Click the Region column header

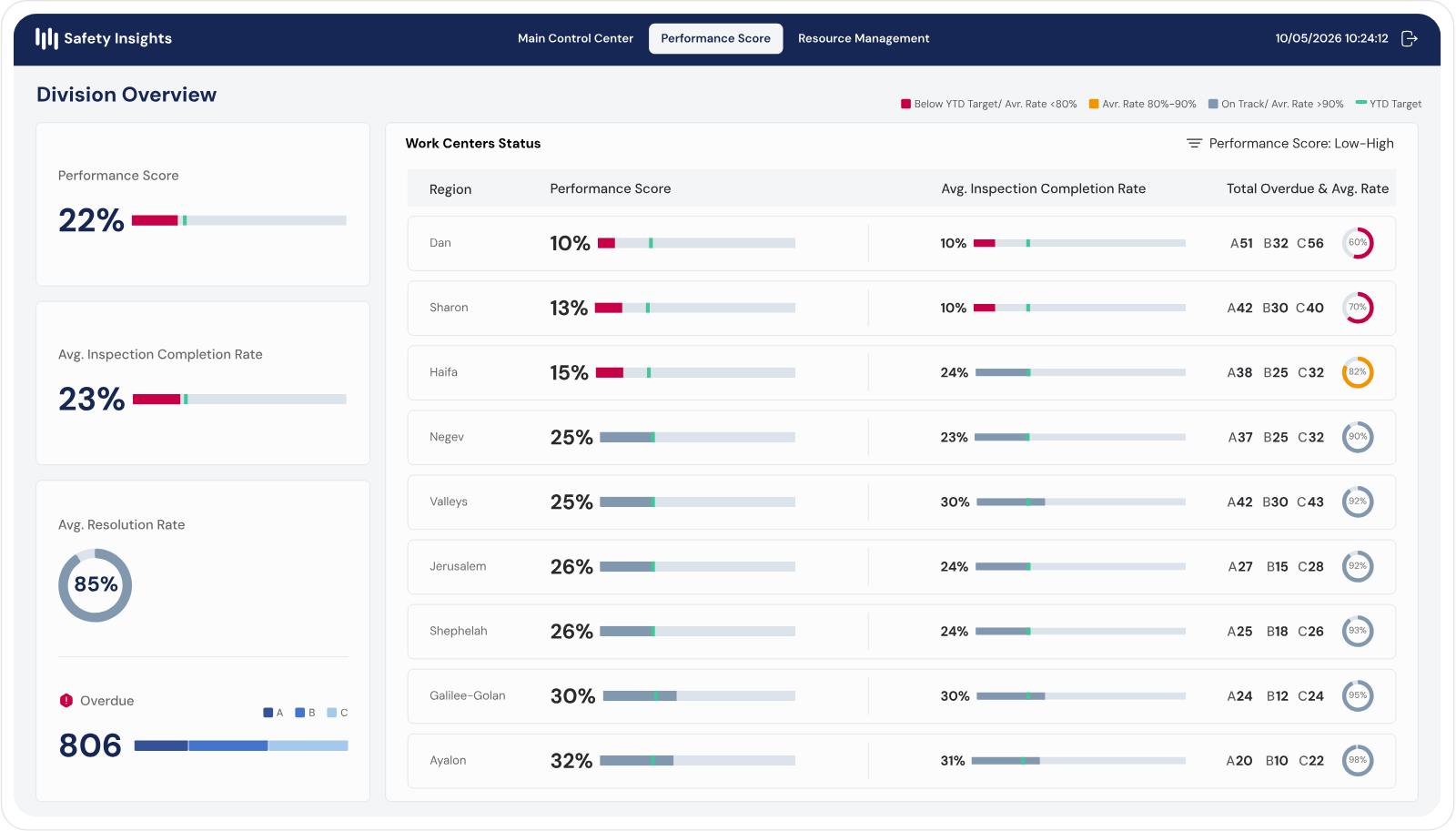click(x=450, y=189)
